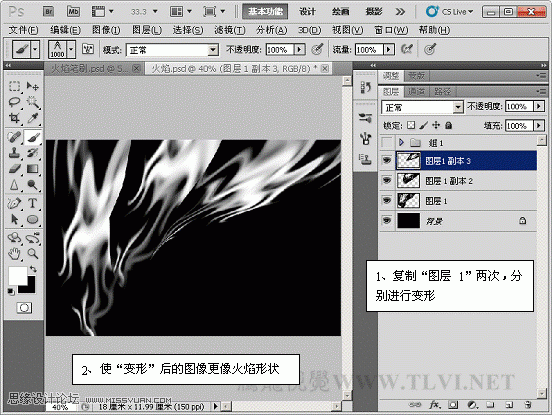Select the Lasso tool
This screenshot has width=552, height=415.
point(14,102)
